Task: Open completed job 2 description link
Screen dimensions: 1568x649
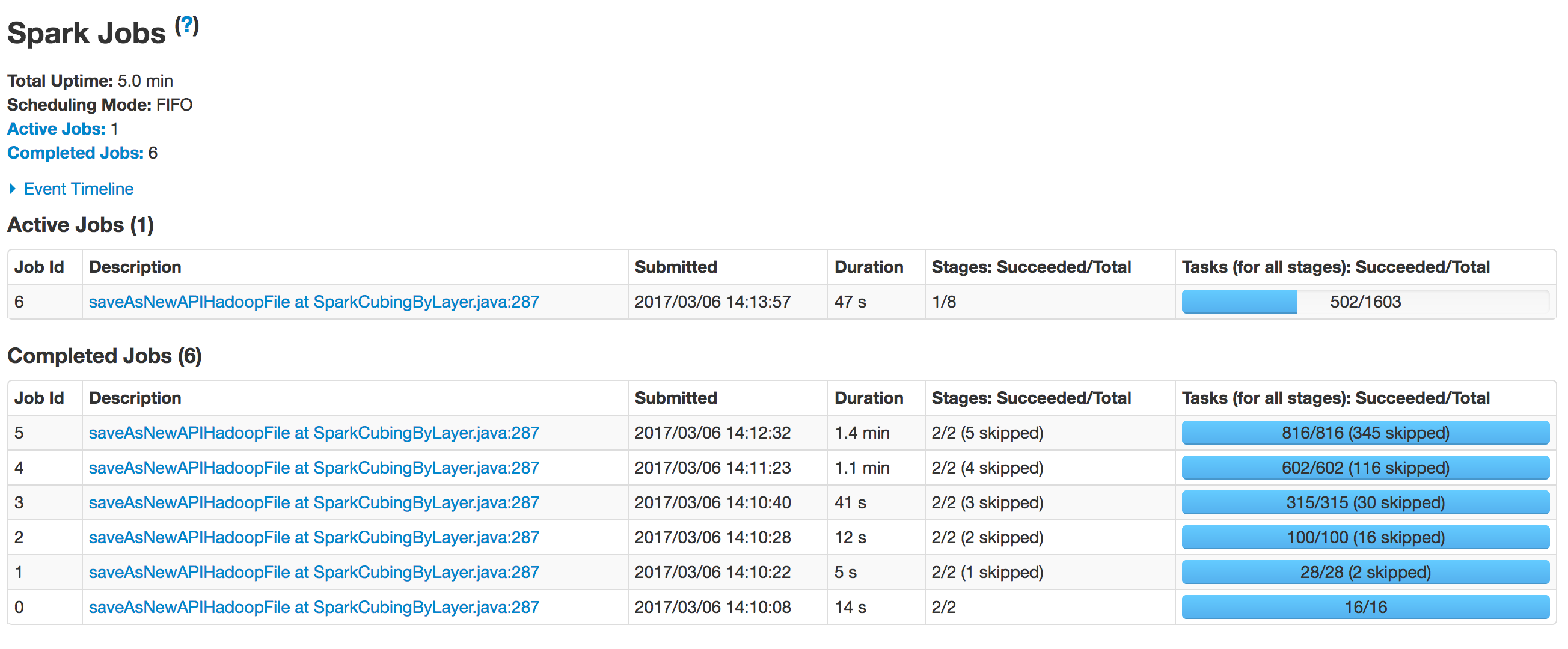Action: pos(313,537)
